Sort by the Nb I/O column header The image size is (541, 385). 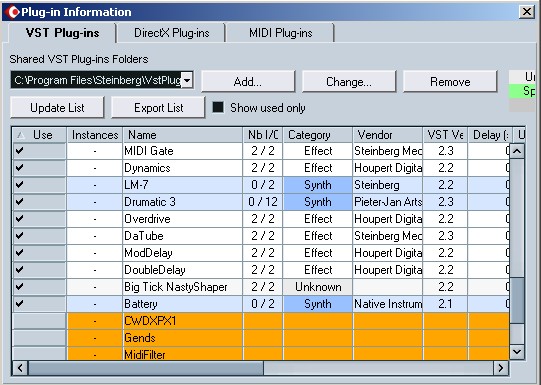point(263,135)
